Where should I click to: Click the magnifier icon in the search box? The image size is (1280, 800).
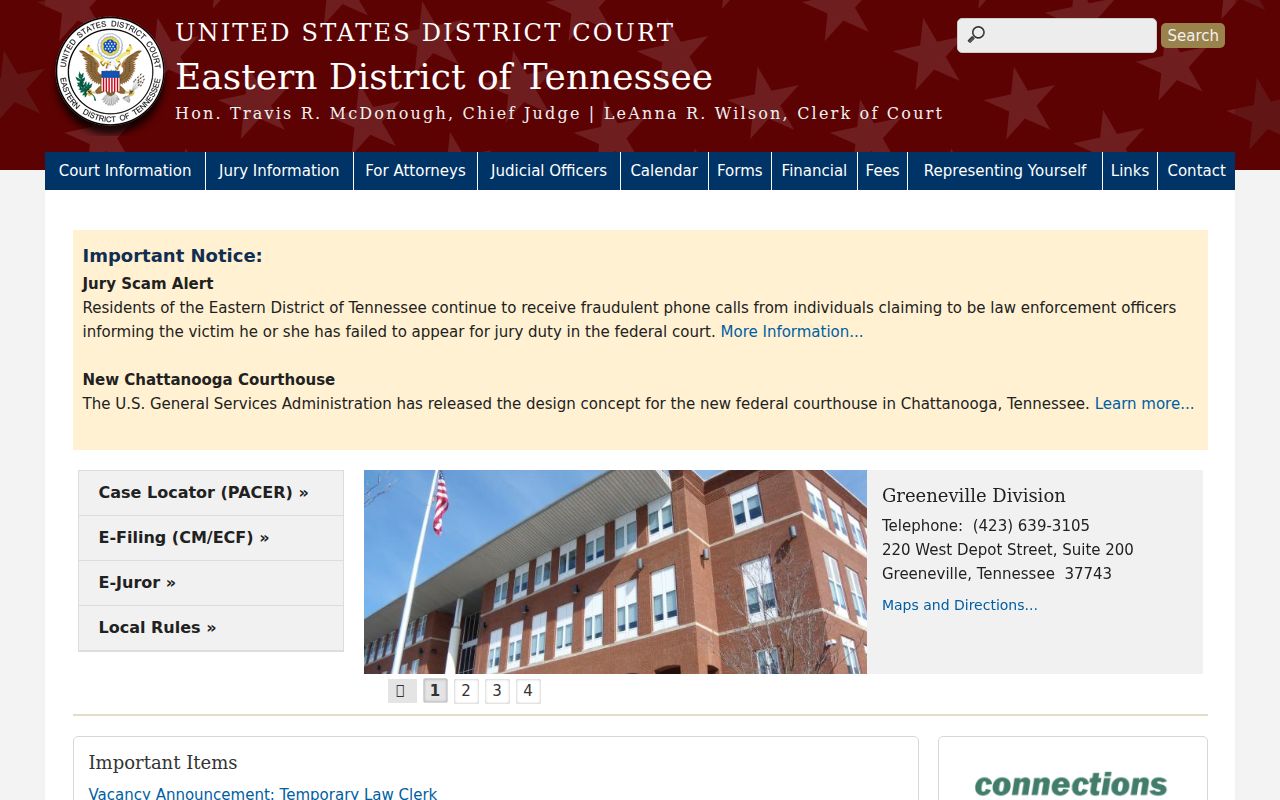pyautogui.click(x=976, y=35)
